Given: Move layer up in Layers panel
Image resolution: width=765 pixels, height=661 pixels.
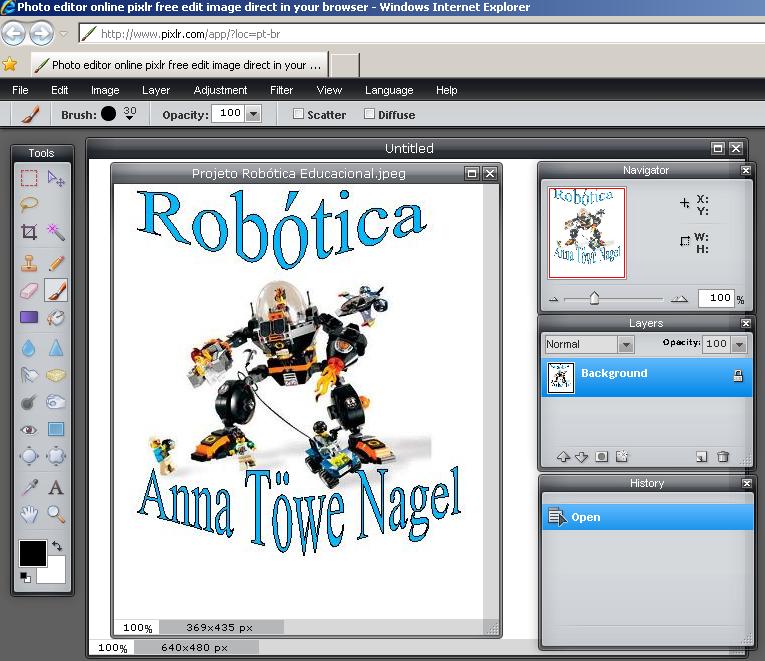Looking at the screenshot, I should (x=563, y=457).
